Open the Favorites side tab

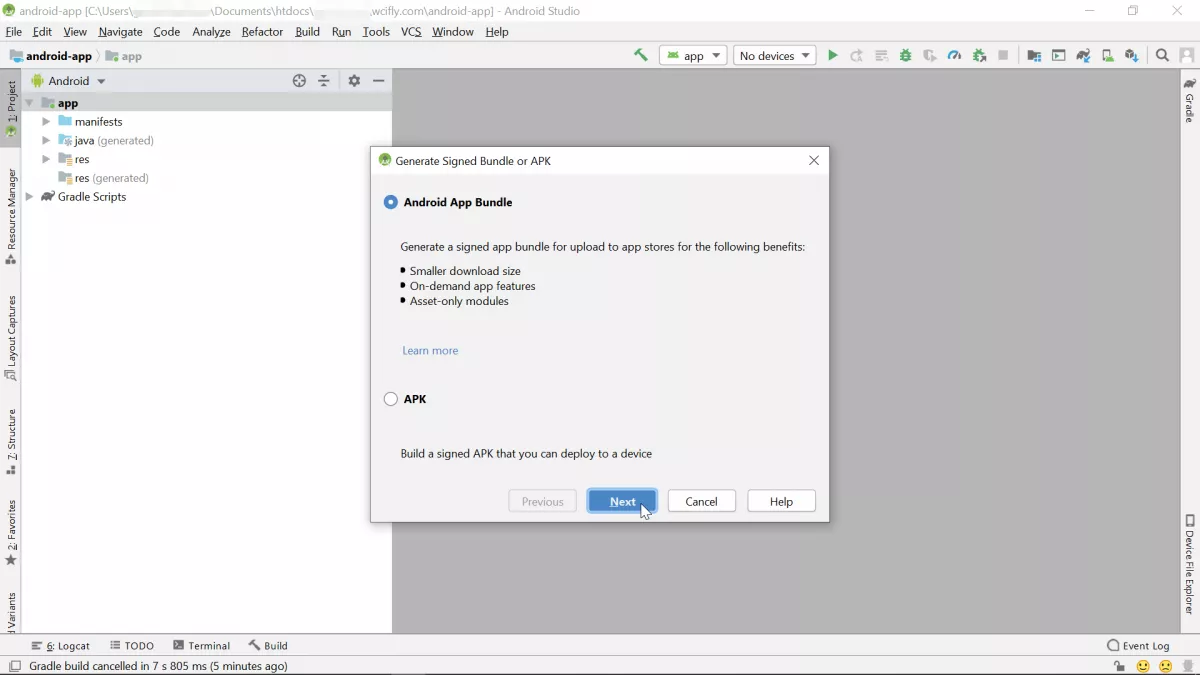[11, 532]
